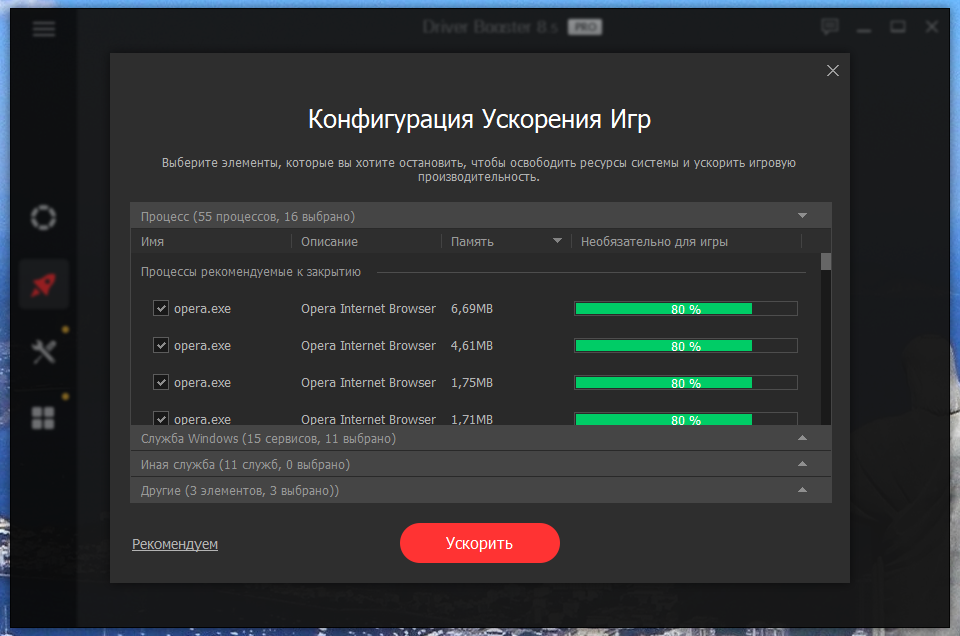Click the feedback chat icon in title bar
The height and width of the screenshot is (636, 960).
click(x=829, y=27)
